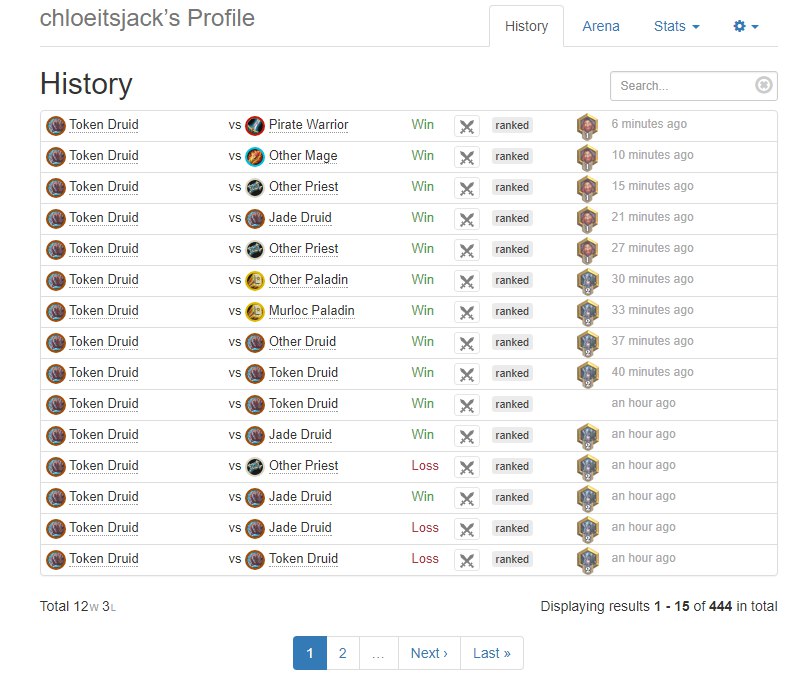Clear the search field with X icon

764,86
